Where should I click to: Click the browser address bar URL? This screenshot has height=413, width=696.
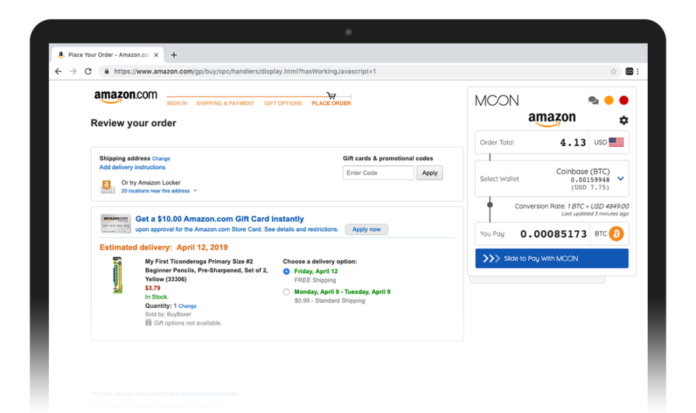click(x=245, y=71)
